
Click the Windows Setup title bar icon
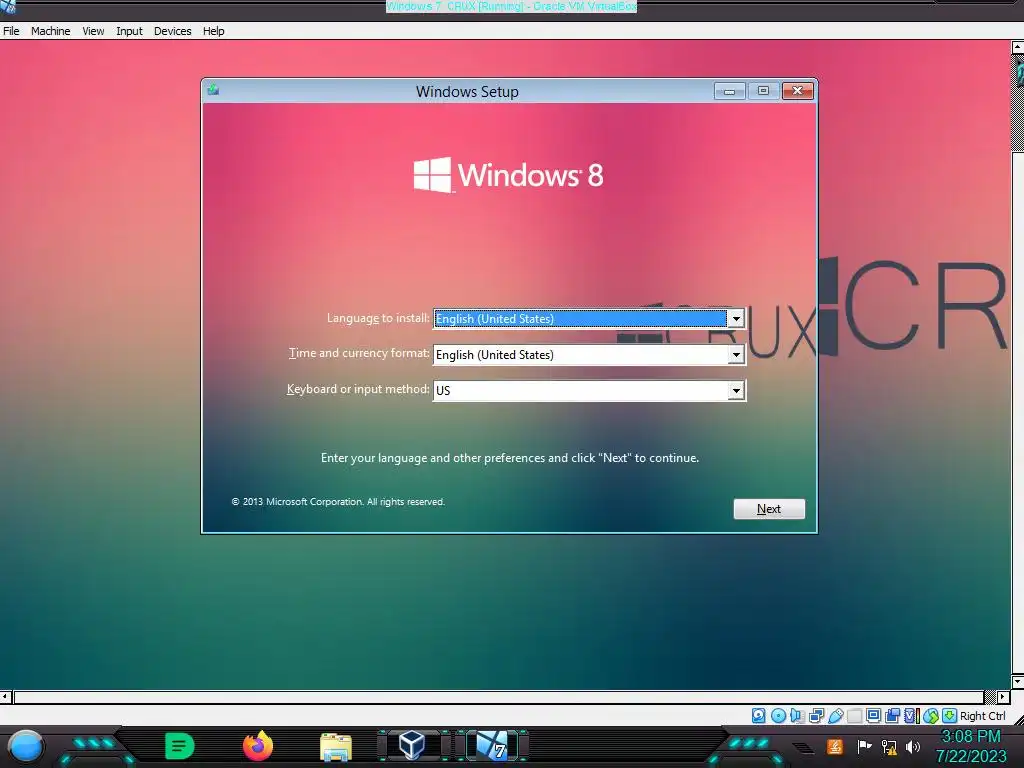pos(213,90)
